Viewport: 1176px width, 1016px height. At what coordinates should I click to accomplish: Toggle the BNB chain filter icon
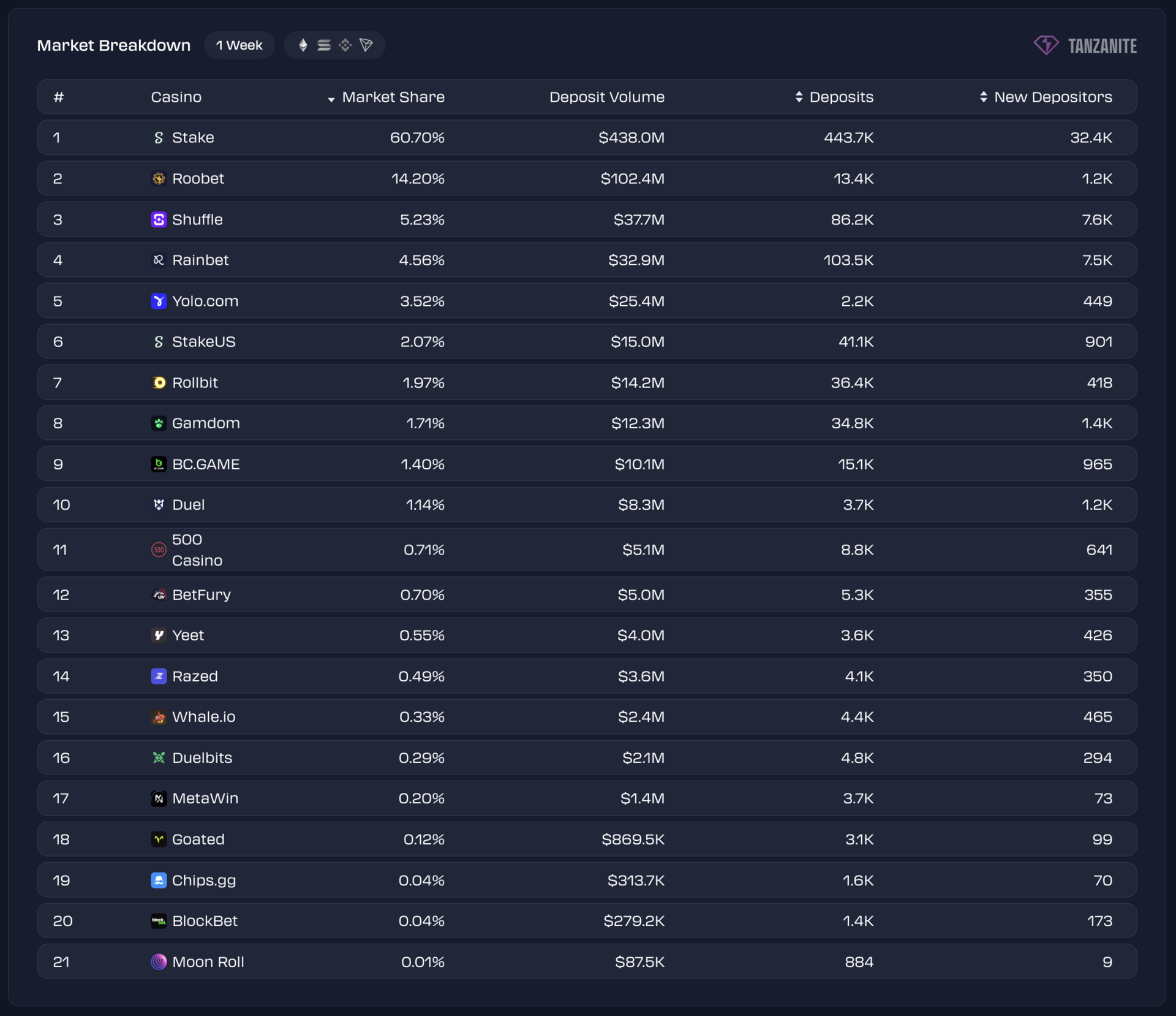click(345, 45)
